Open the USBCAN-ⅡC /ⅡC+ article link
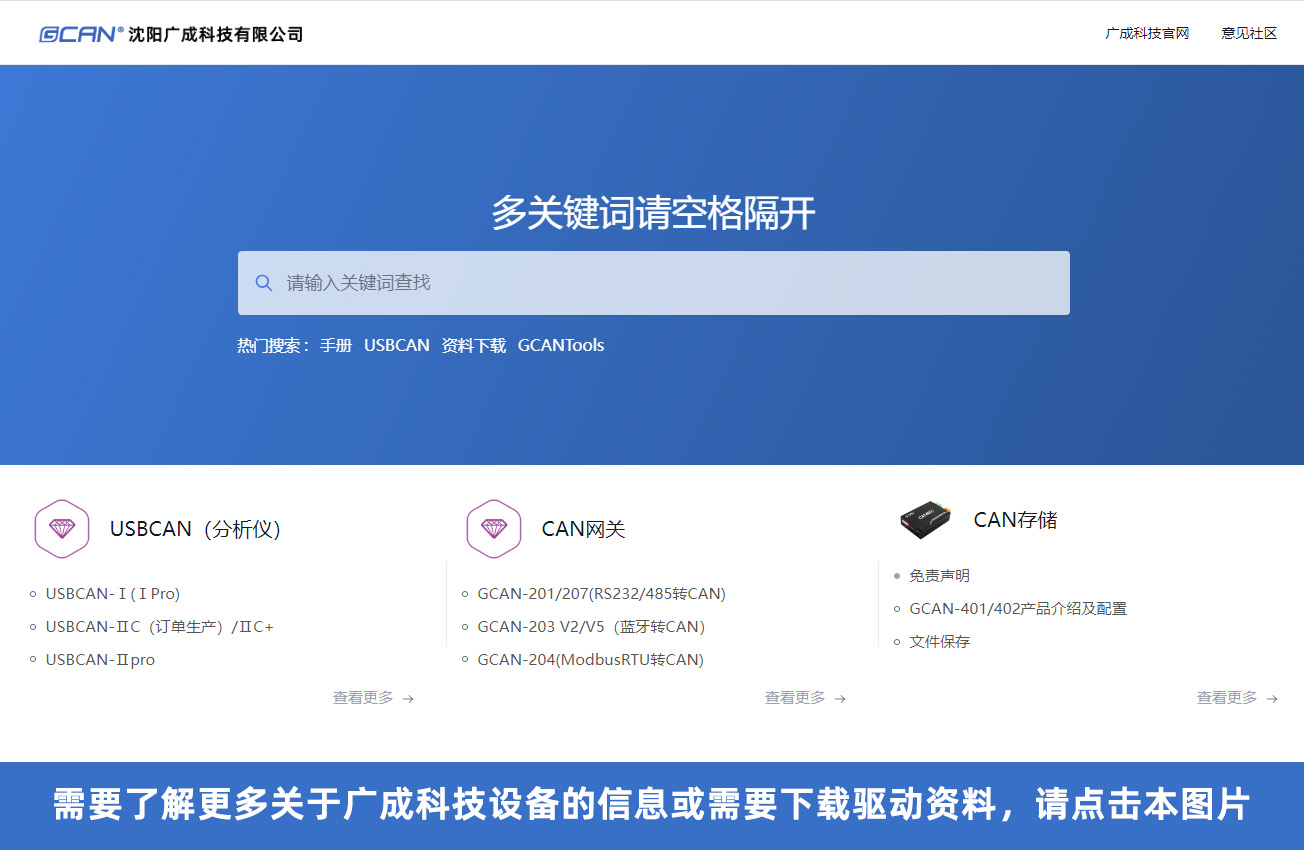 tap(159, 627)
